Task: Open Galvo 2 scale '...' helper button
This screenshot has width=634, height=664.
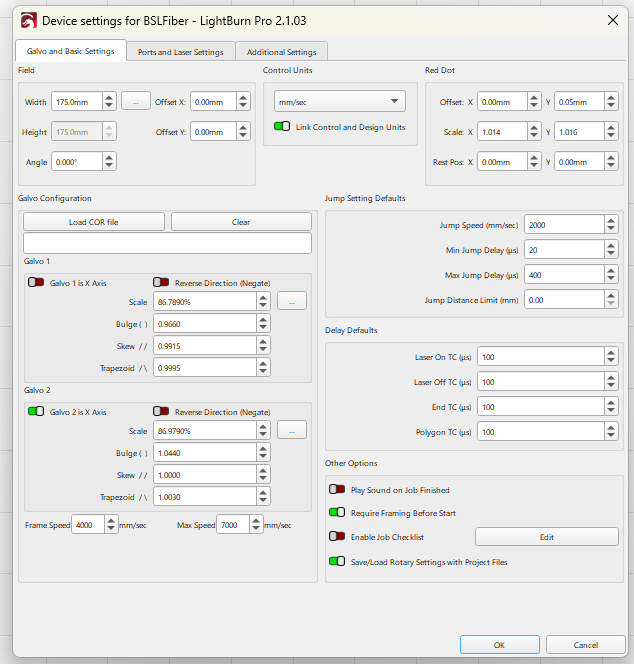Action: point(292,430)
